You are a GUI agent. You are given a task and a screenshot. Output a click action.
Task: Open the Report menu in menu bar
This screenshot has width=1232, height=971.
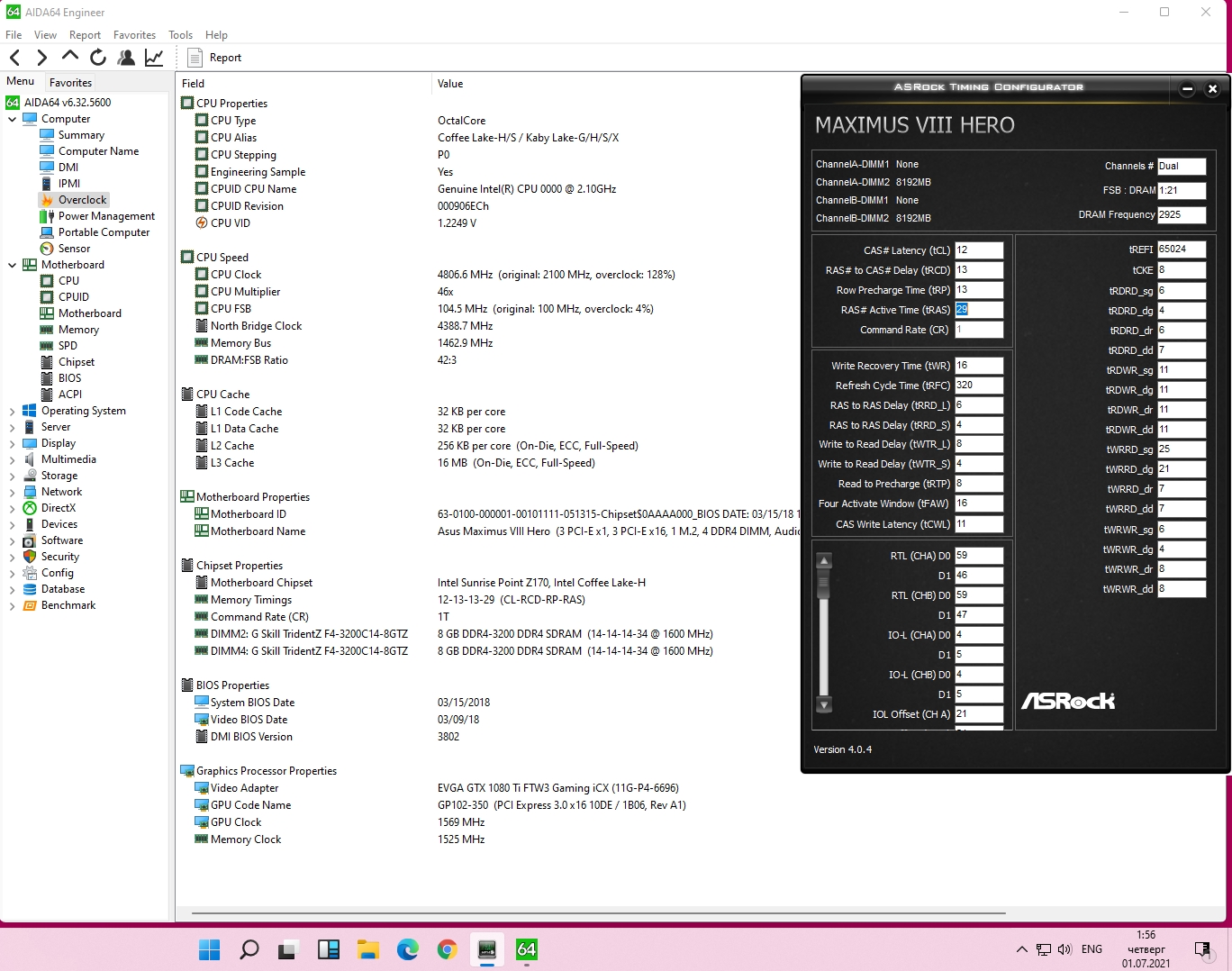[85, 35]
